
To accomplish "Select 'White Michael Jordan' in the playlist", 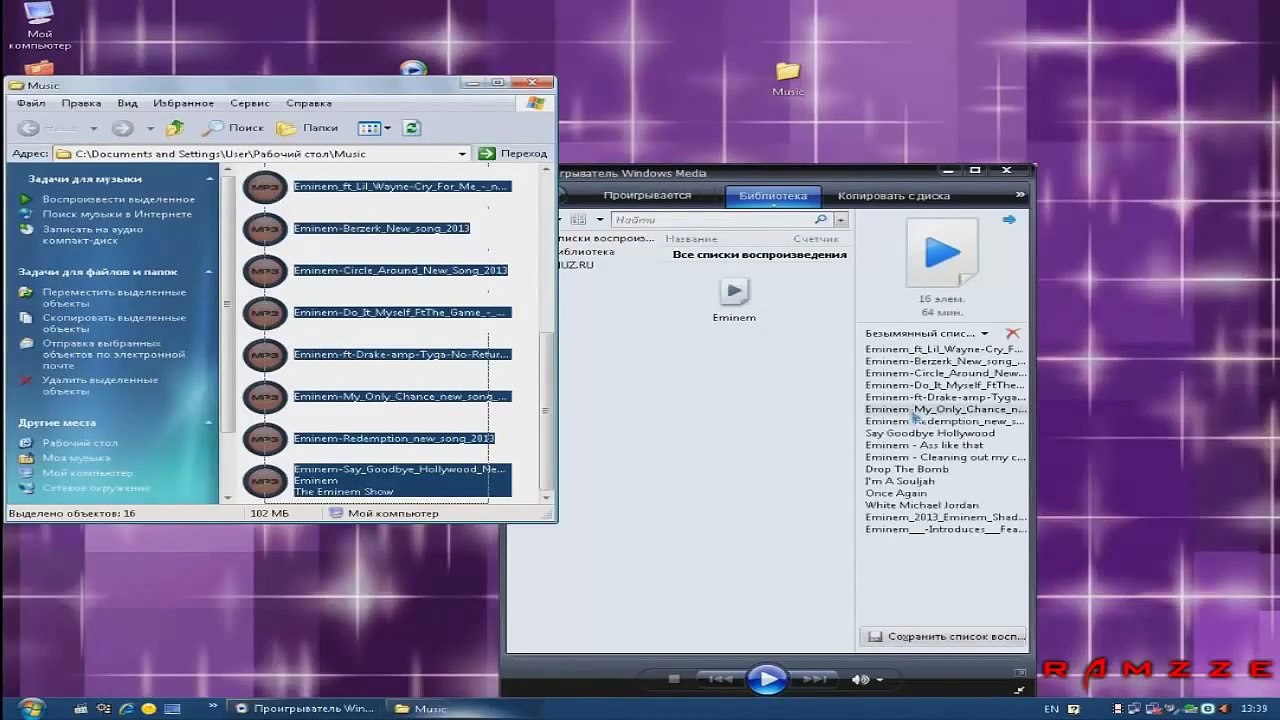I will coord(922,505).
